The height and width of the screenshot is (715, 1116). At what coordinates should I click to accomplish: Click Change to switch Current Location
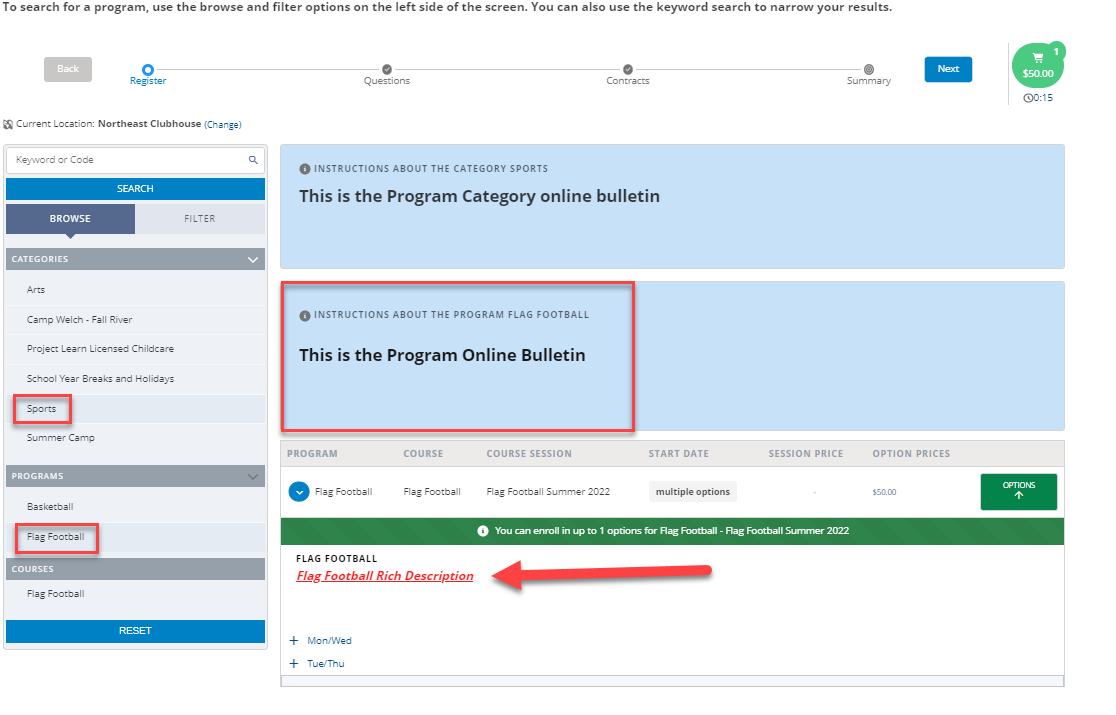pyautogui.click(x=222, y=123)
